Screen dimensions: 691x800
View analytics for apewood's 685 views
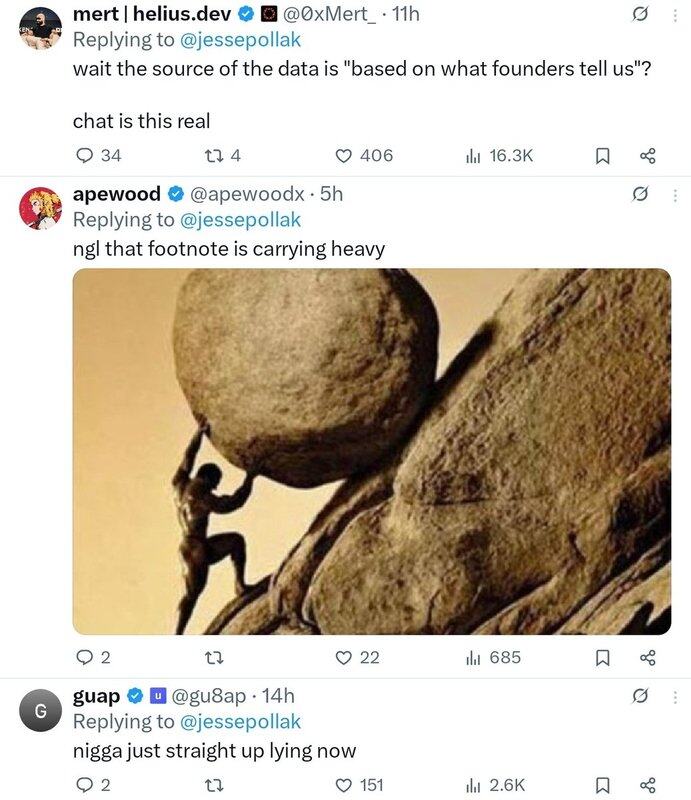pyautogui.click(x=492, y=657)
